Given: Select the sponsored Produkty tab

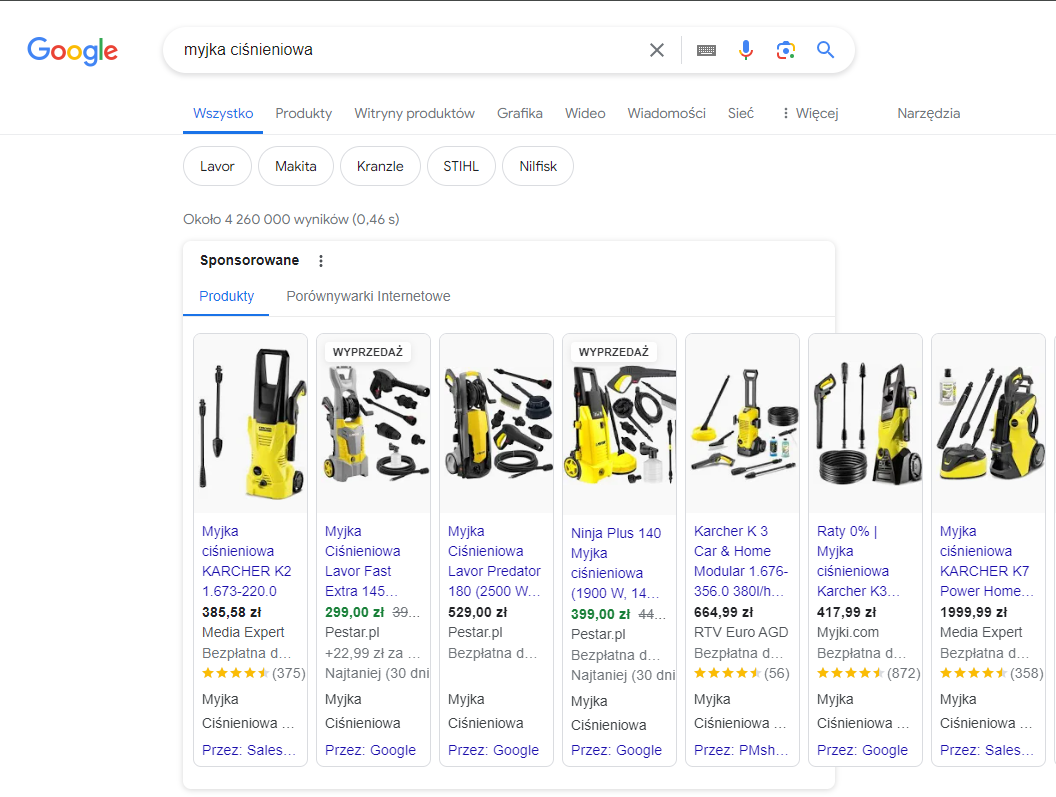Looking at the screenshot, I should 226,296.
